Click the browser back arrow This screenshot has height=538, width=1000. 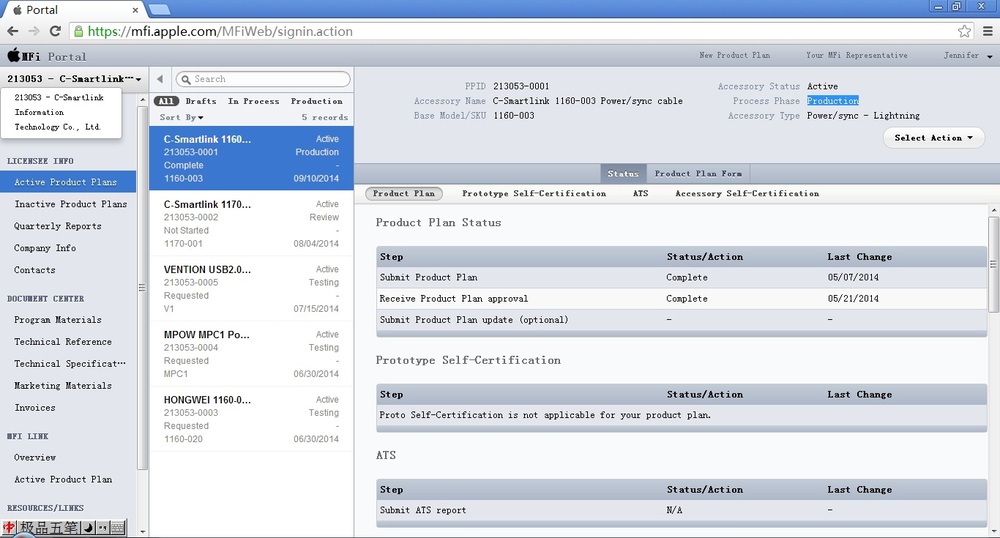click(x=13, y=31)
